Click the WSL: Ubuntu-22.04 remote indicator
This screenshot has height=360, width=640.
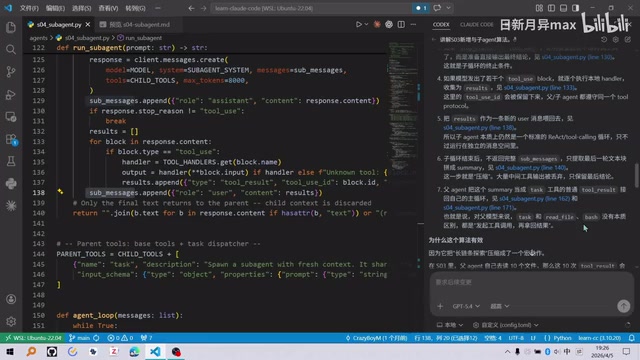[33, 338]
